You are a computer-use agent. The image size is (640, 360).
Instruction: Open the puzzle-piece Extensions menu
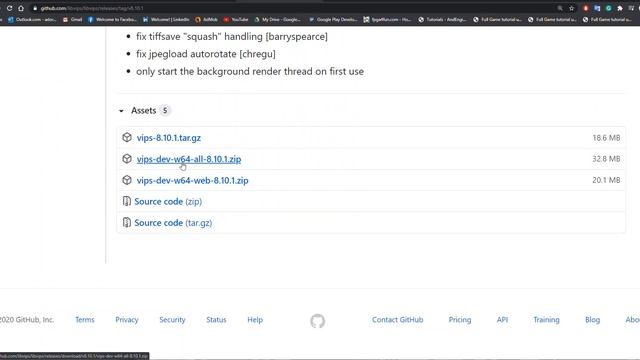620,8
